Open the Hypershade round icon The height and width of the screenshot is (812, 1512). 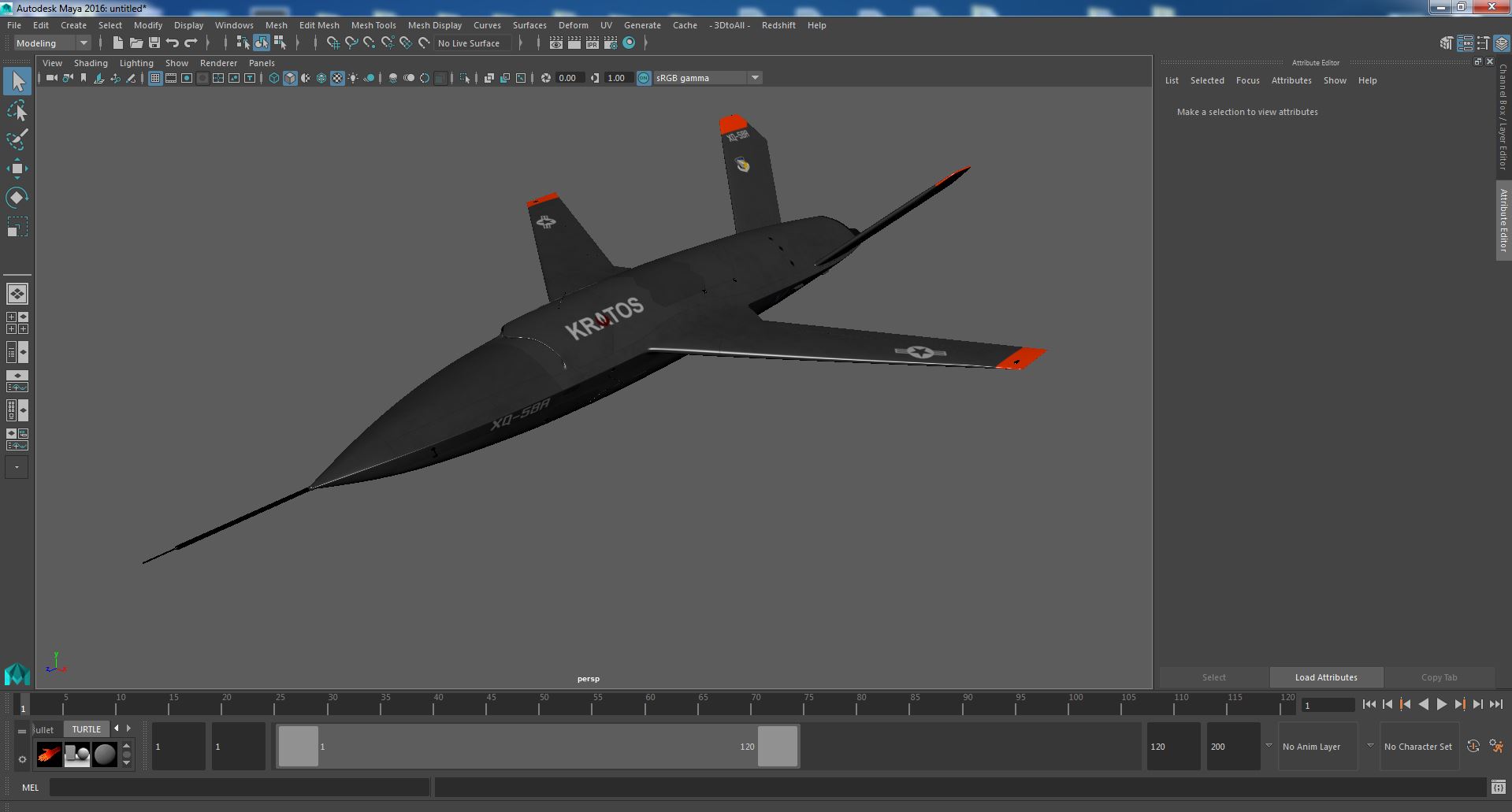coord(629,43)
